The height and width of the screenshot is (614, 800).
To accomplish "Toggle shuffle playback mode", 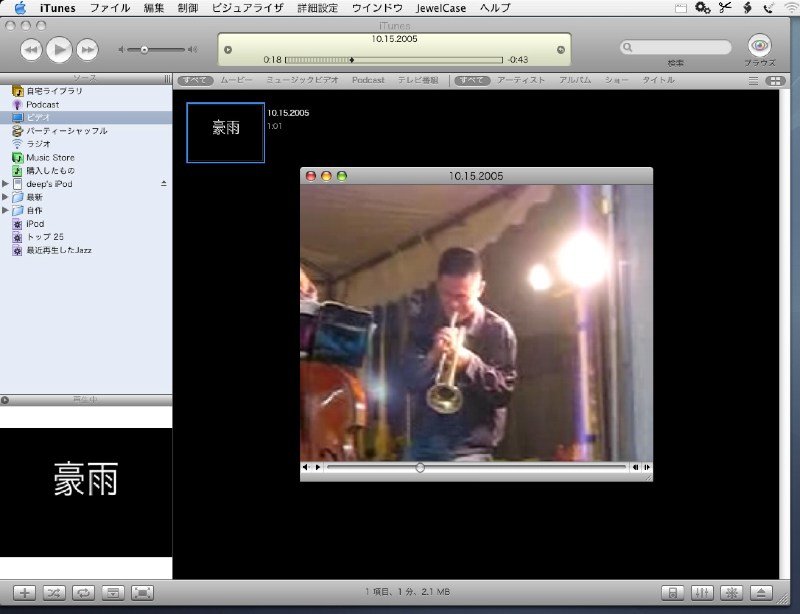I will [54, 593].
